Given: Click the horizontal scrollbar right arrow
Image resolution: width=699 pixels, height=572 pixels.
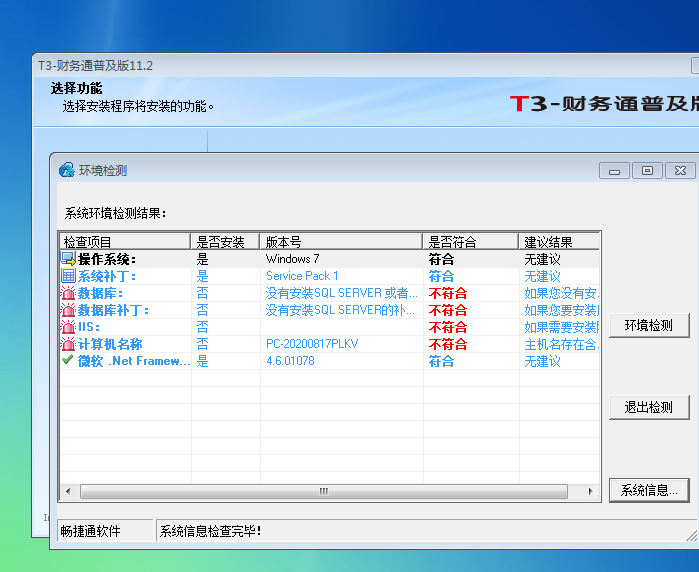Looking at the screenshot, I should pyautogui.click(x=591, y=491).
